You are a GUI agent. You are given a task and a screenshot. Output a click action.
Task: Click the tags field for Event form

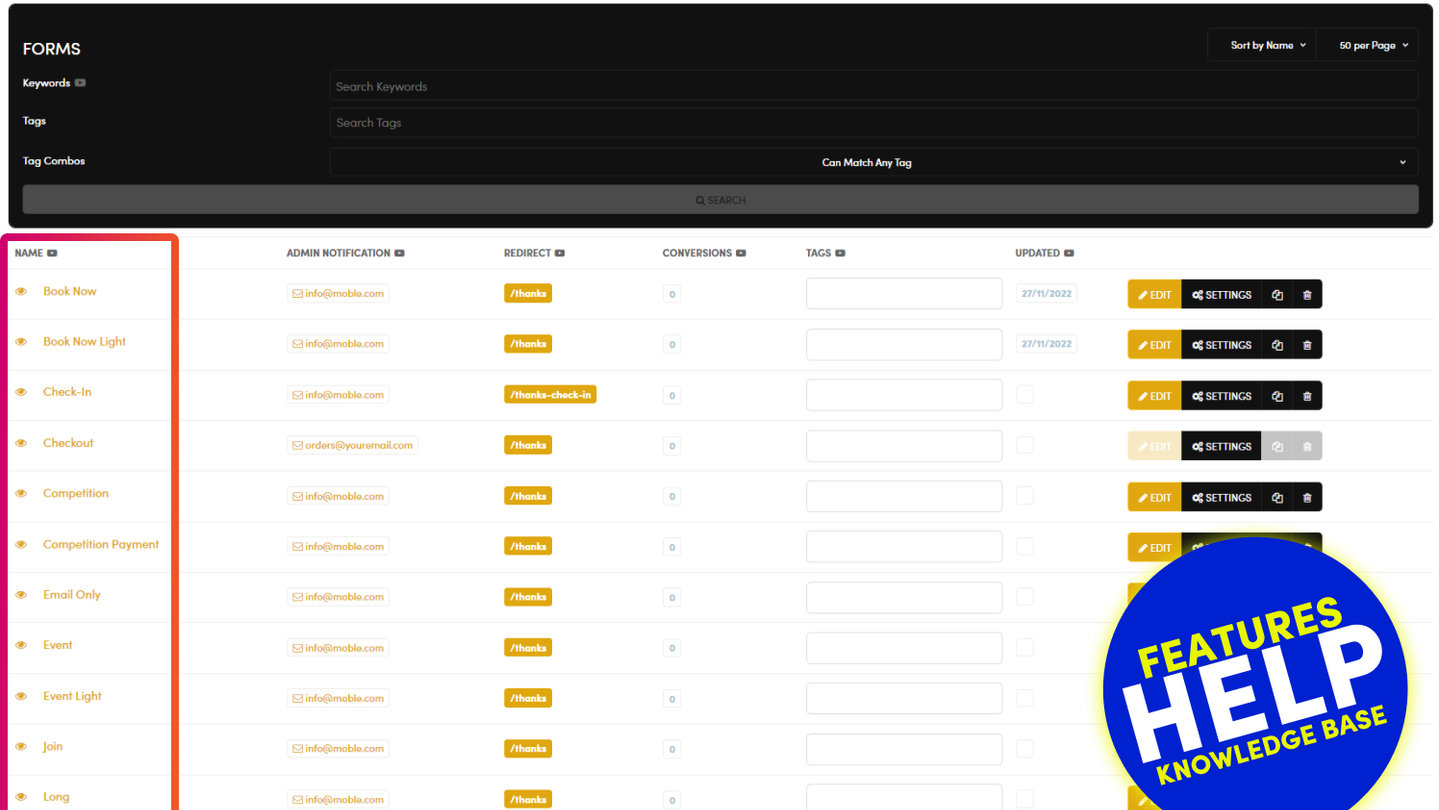click(903, 648)
